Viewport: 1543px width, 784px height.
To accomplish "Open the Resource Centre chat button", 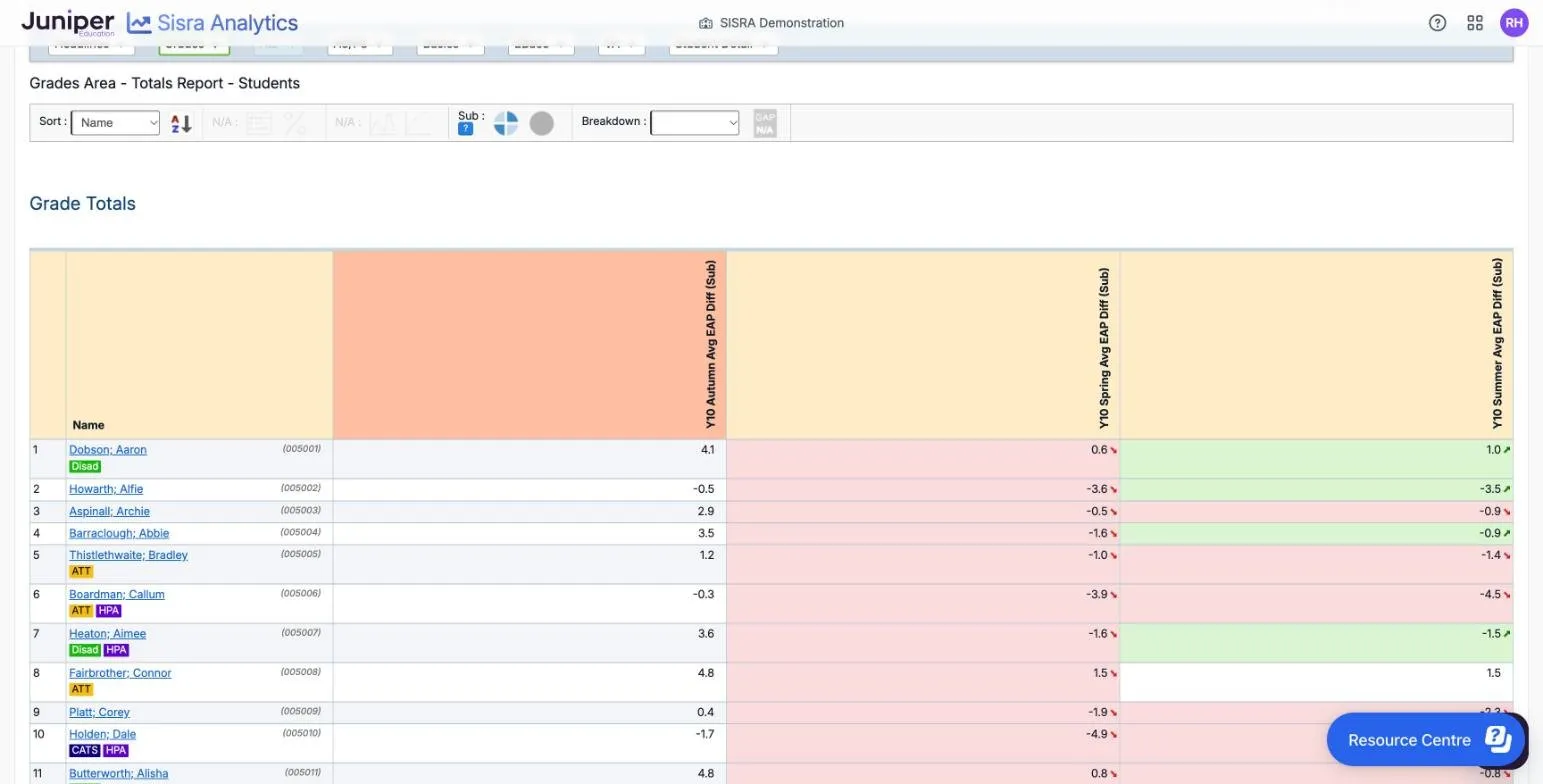I will click(1426, 740).
